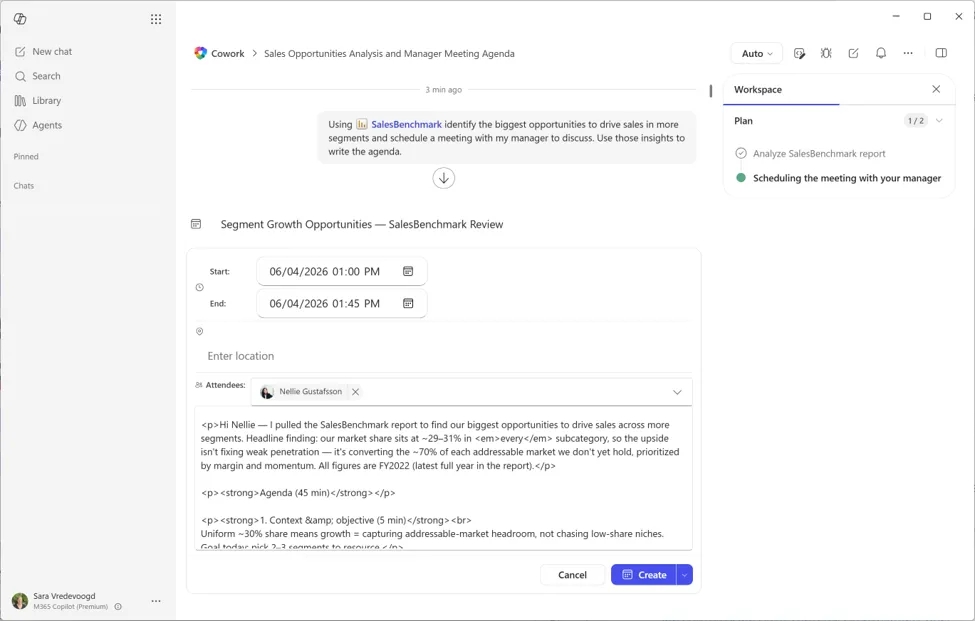975x621 pixels.
Task: Click the Cancel button
Action: [x=572, y=575]
